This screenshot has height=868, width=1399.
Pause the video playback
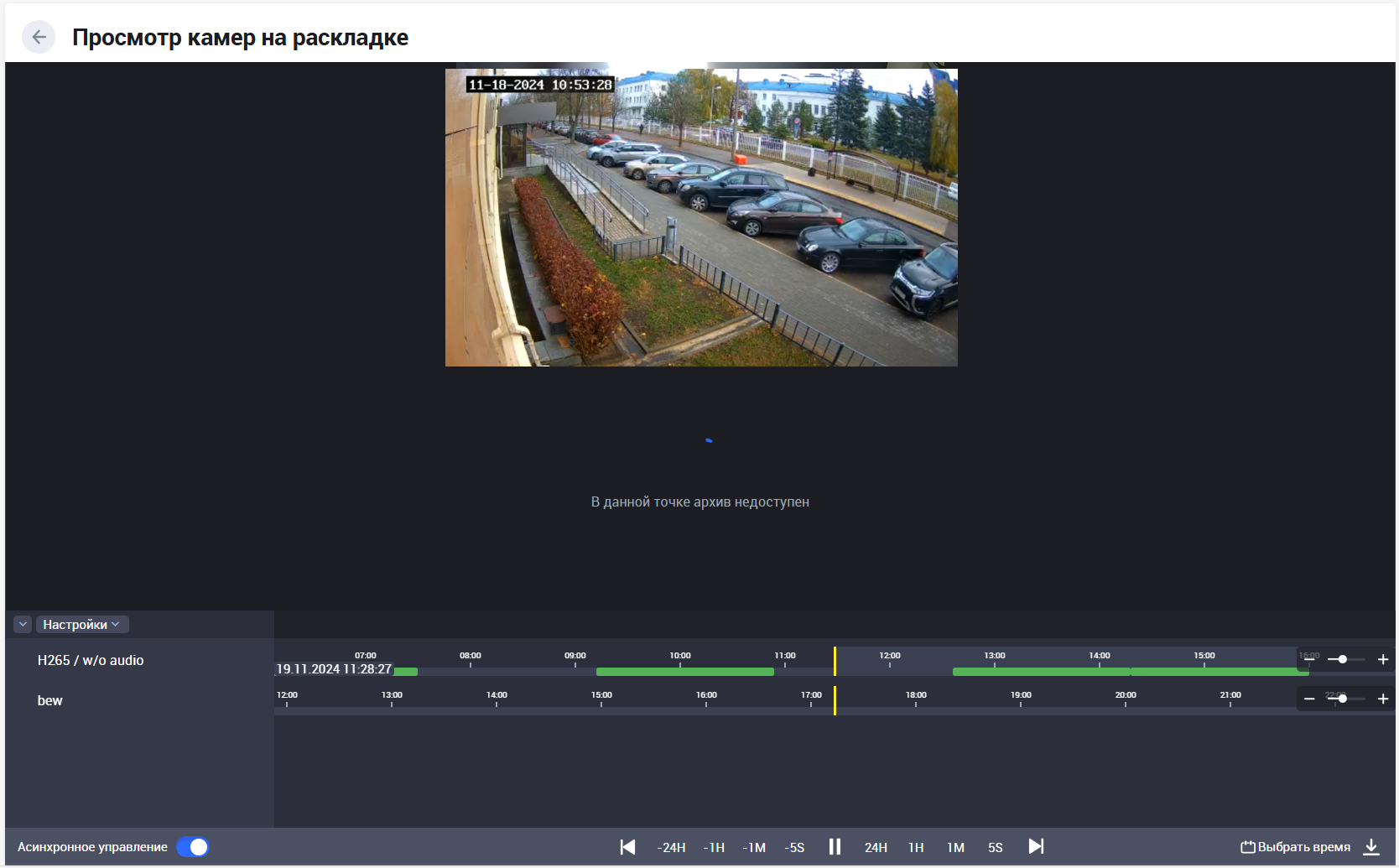coord(835,847)
